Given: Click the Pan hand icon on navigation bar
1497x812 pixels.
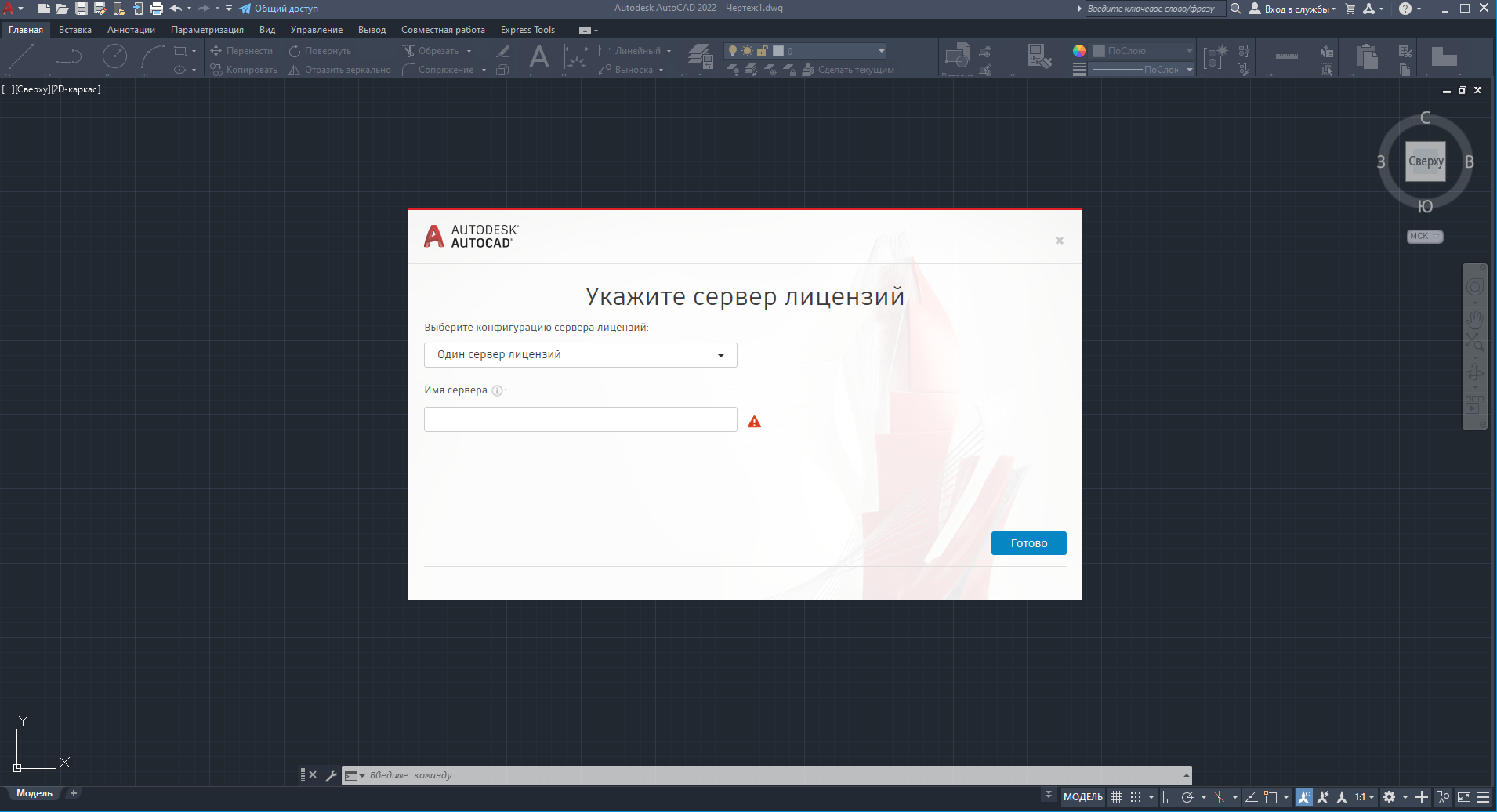Looking at the screenshot, I should point(1475,318).
